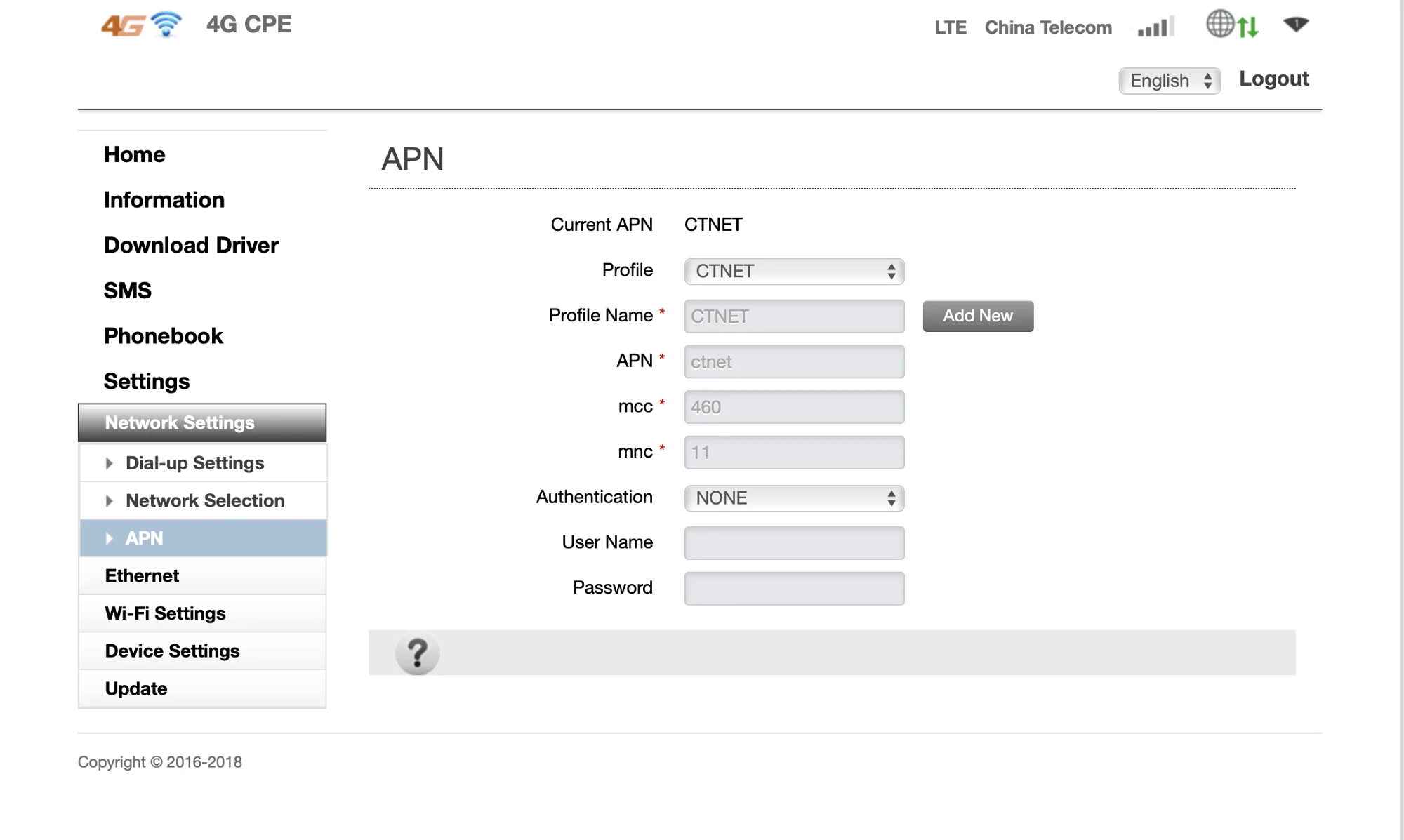Expand Network Selection arrow icon
This screenshot has height=840, width=1404.
tap(109, 501)
